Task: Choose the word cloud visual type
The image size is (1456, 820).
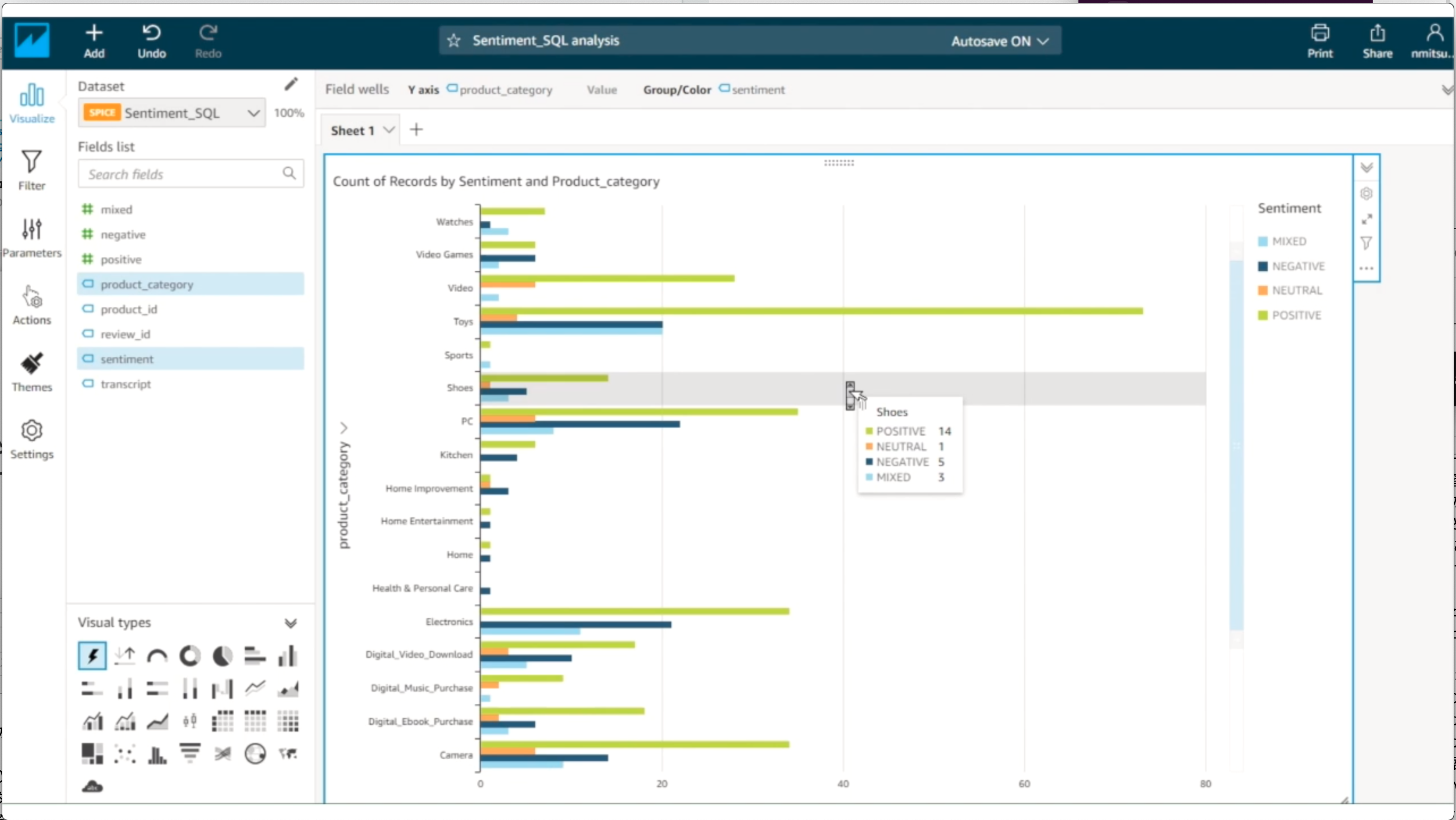Action: pos(92,787)
